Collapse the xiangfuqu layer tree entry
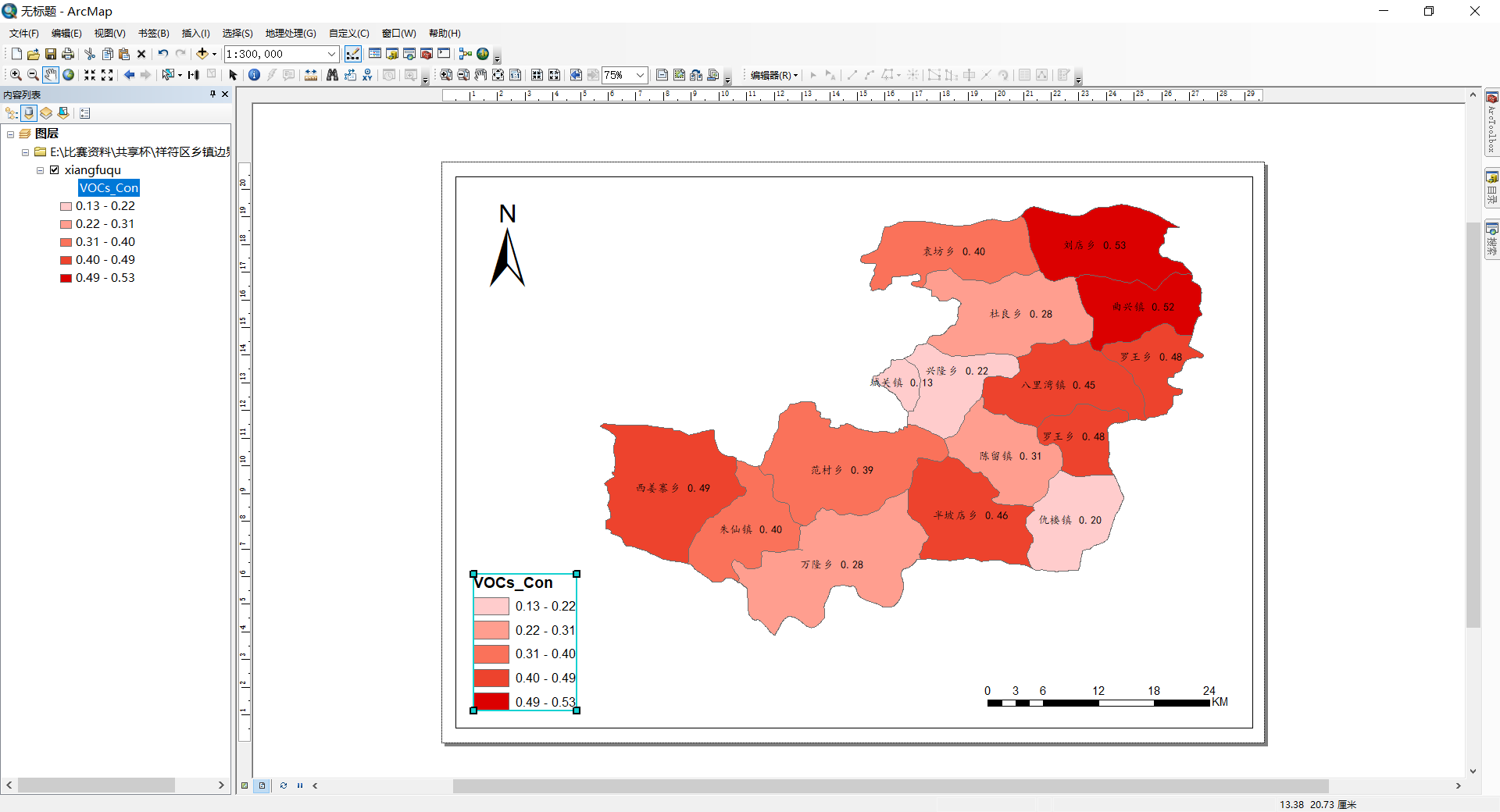 point(40,169)
